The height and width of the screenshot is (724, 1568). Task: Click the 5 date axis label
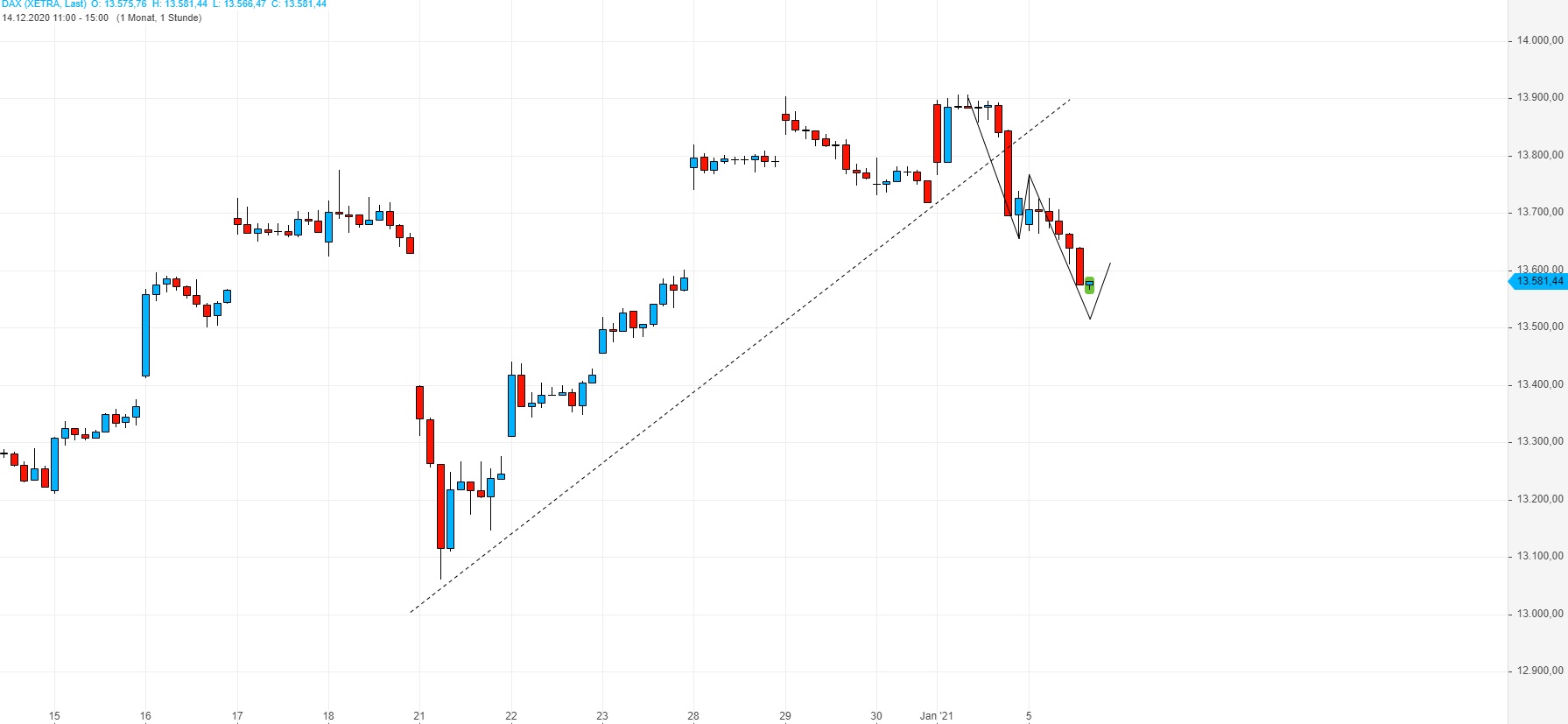coord(1029,716)
